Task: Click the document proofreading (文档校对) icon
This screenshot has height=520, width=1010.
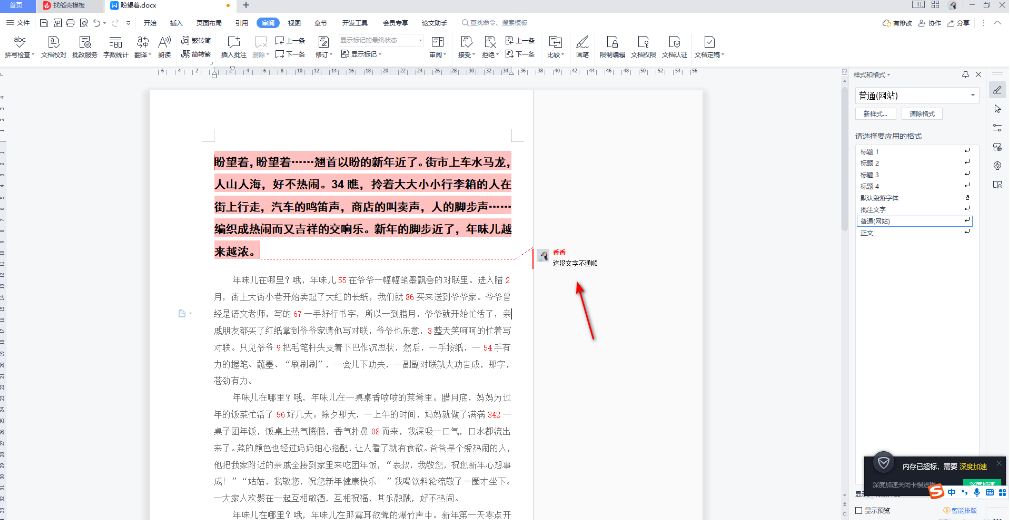Action: [53, 43]
